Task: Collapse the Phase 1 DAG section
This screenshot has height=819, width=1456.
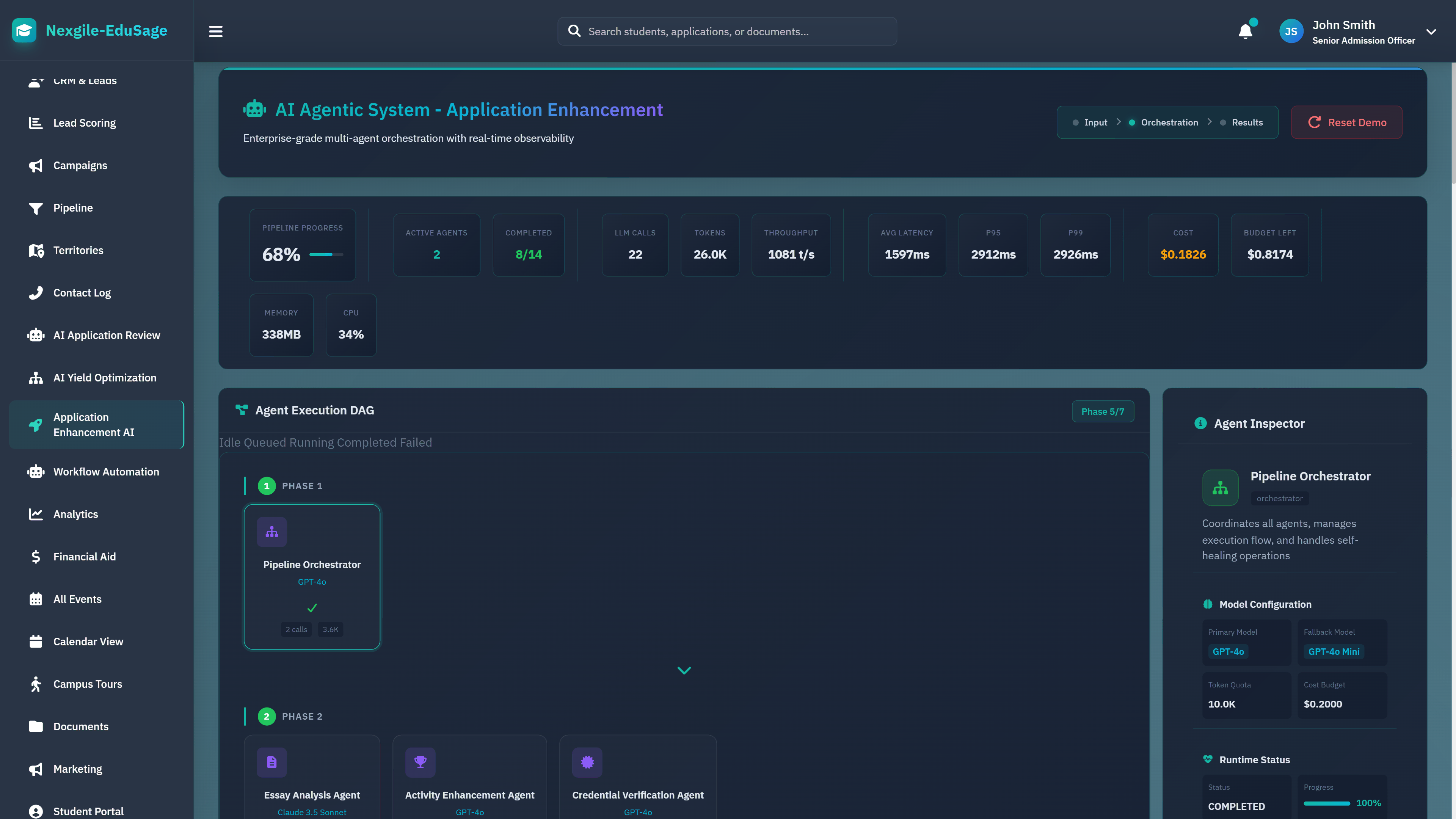Action: coord(684,670)
